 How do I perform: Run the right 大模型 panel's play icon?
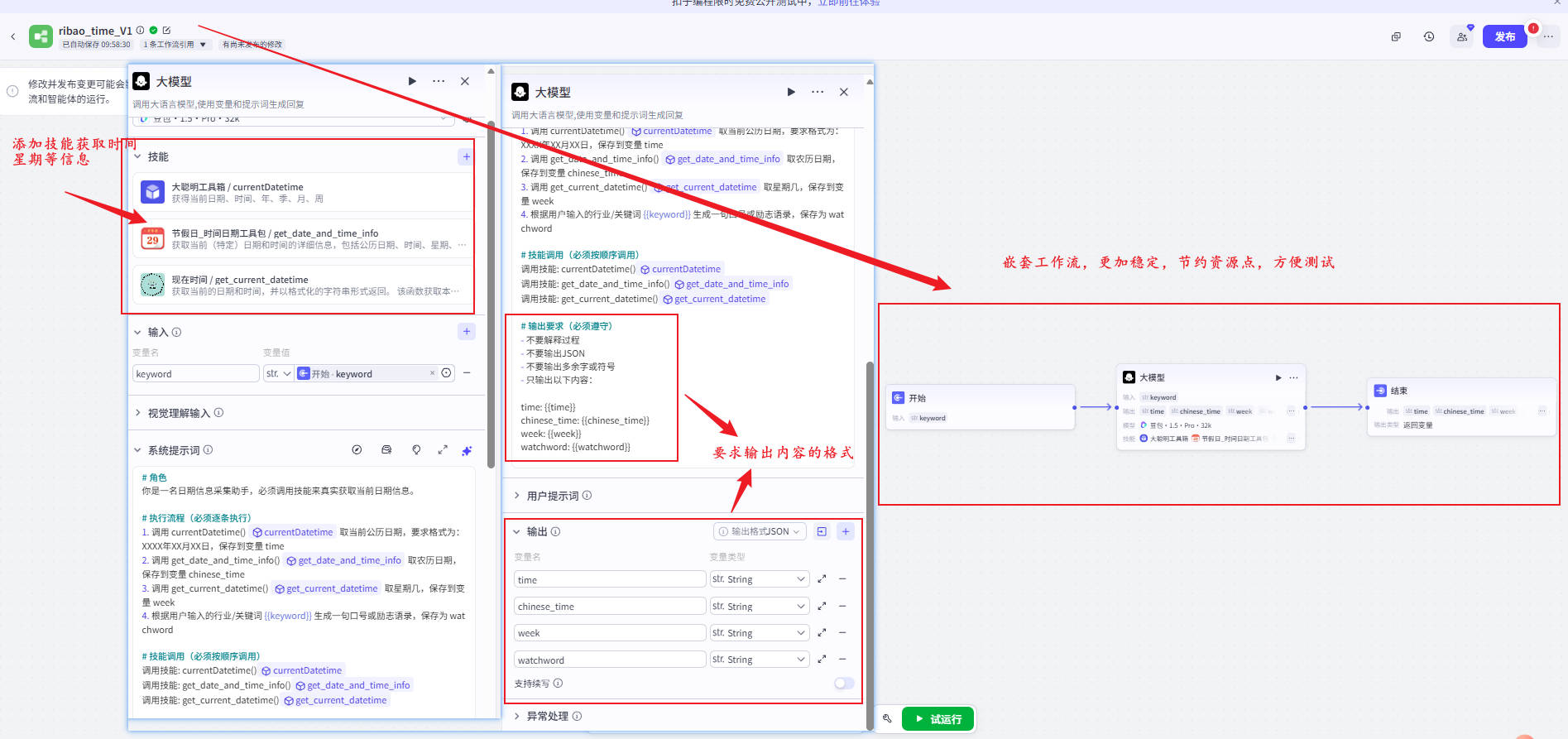tap(791, 92)
